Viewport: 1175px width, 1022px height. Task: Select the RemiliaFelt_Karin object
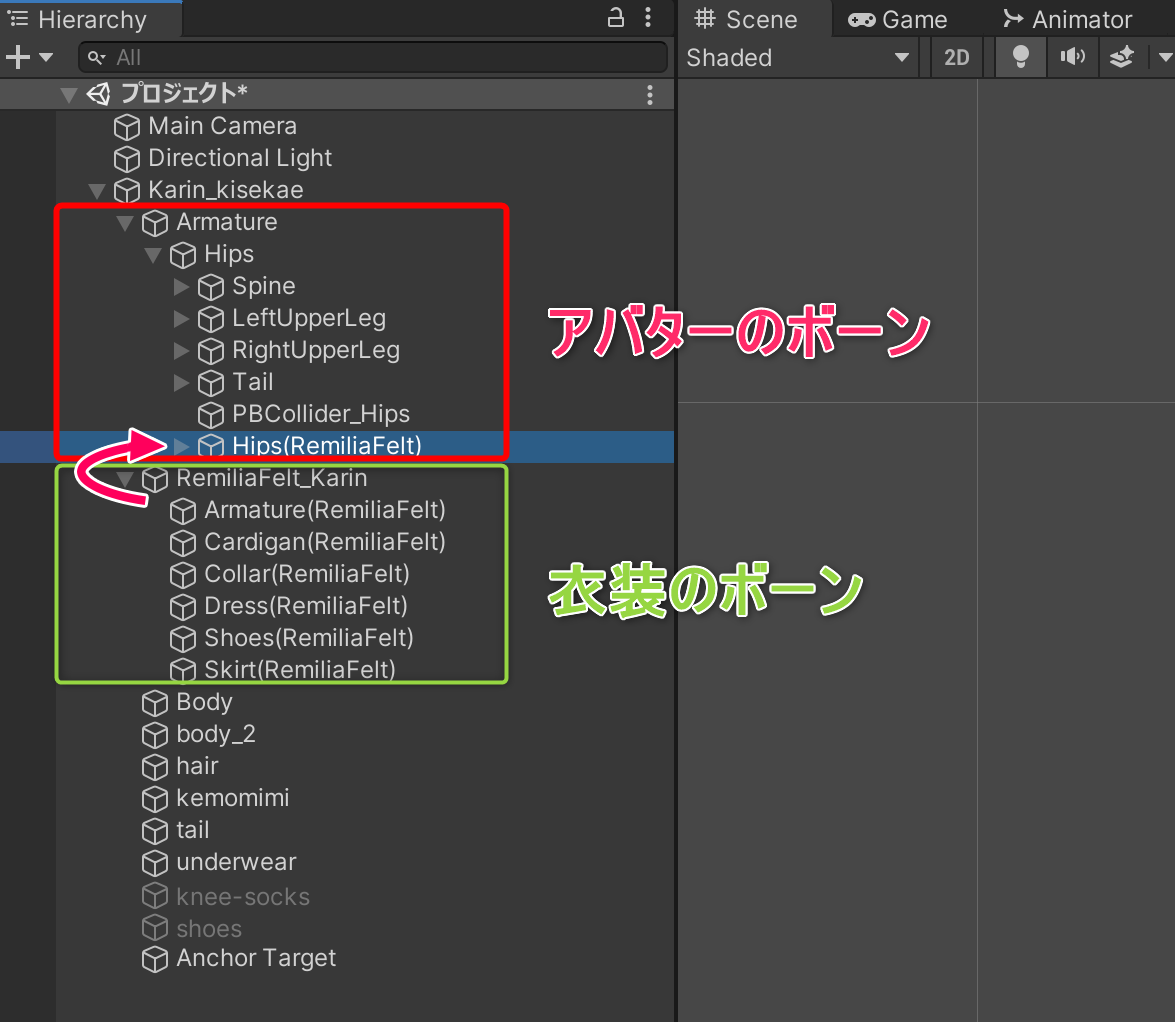point(271,478)
